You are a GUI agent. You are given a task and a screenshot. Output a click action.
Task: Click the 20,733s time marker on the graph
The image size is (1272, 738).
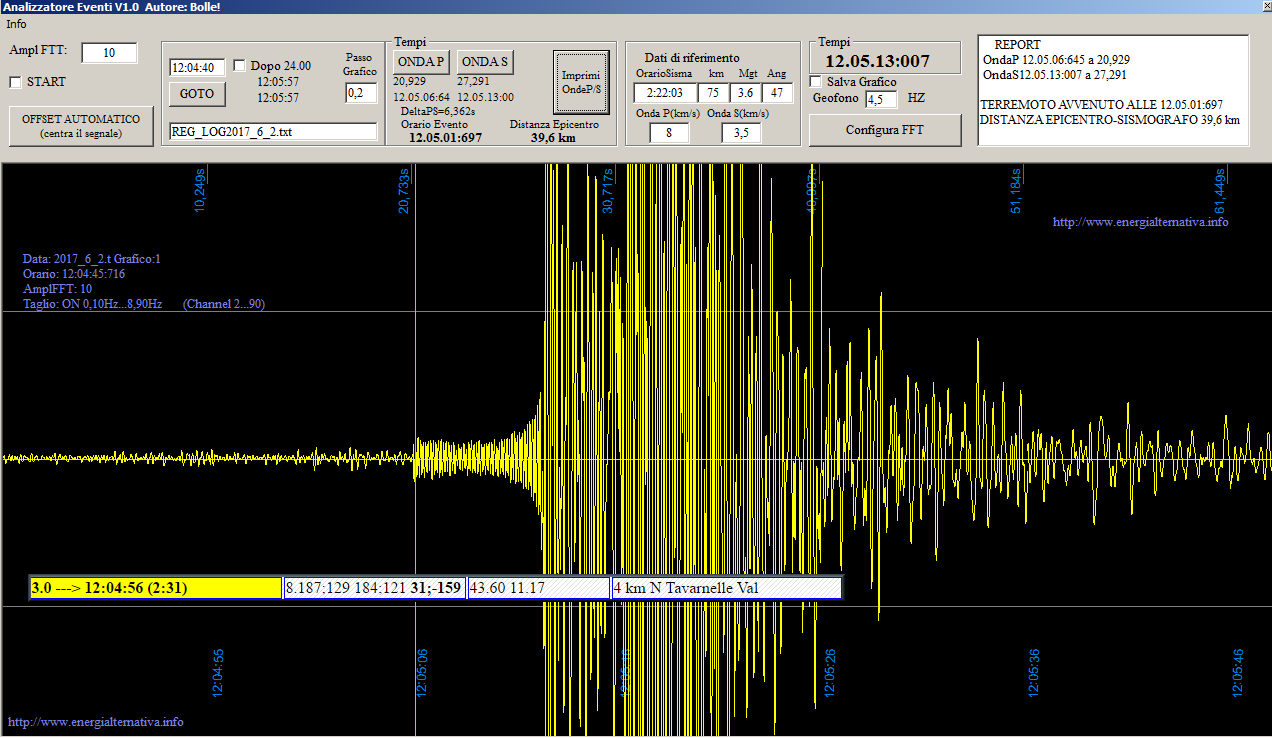pos(405,190)
